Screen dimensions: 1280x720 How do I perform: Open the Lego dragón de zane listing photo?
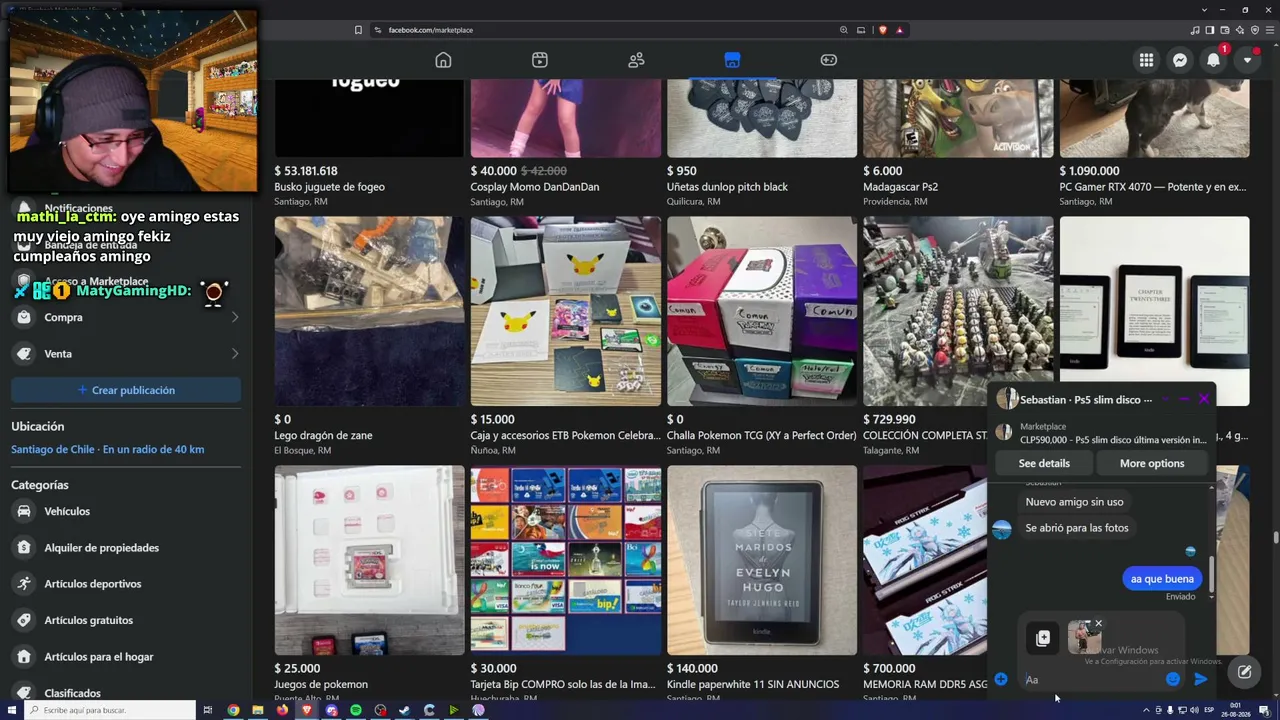369,311
